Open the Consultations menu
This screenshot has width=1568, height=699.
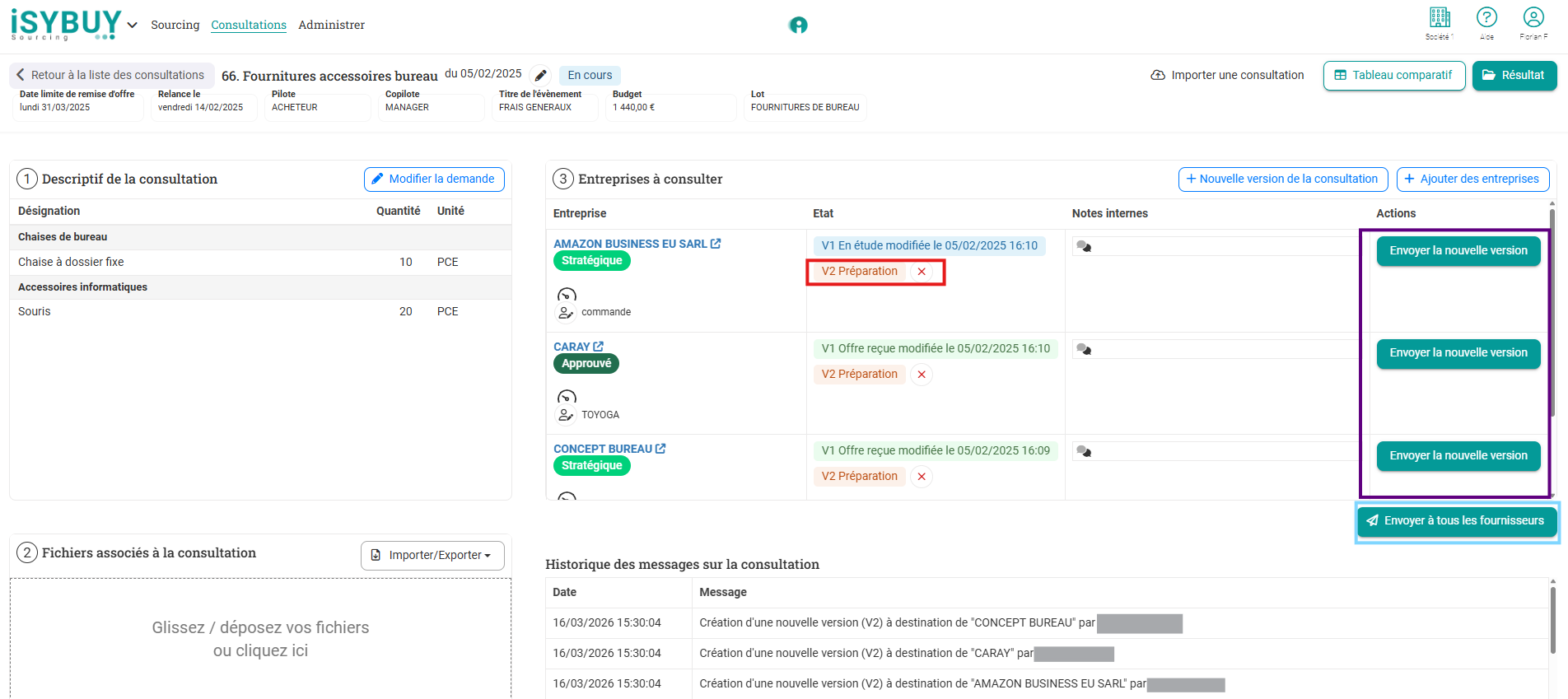tap(249, 25)
